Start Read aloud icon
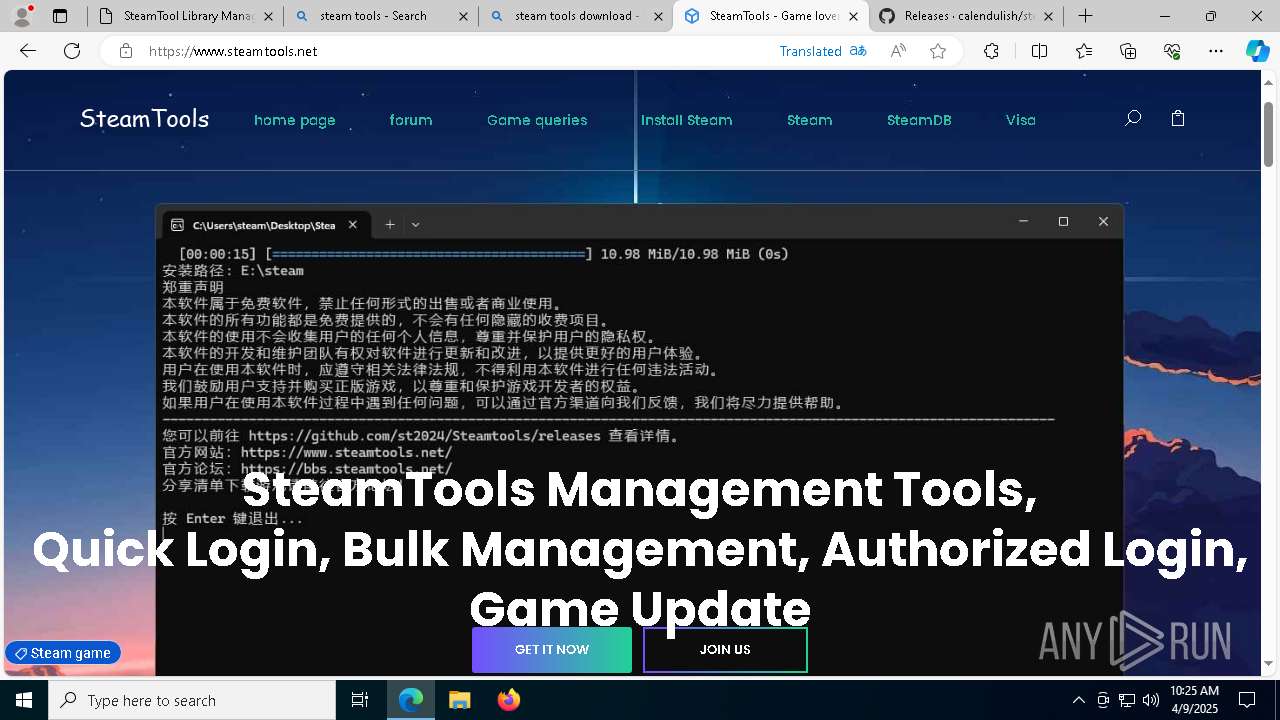The height and width of the screenshot is (720, 1280). click(898, 51)
